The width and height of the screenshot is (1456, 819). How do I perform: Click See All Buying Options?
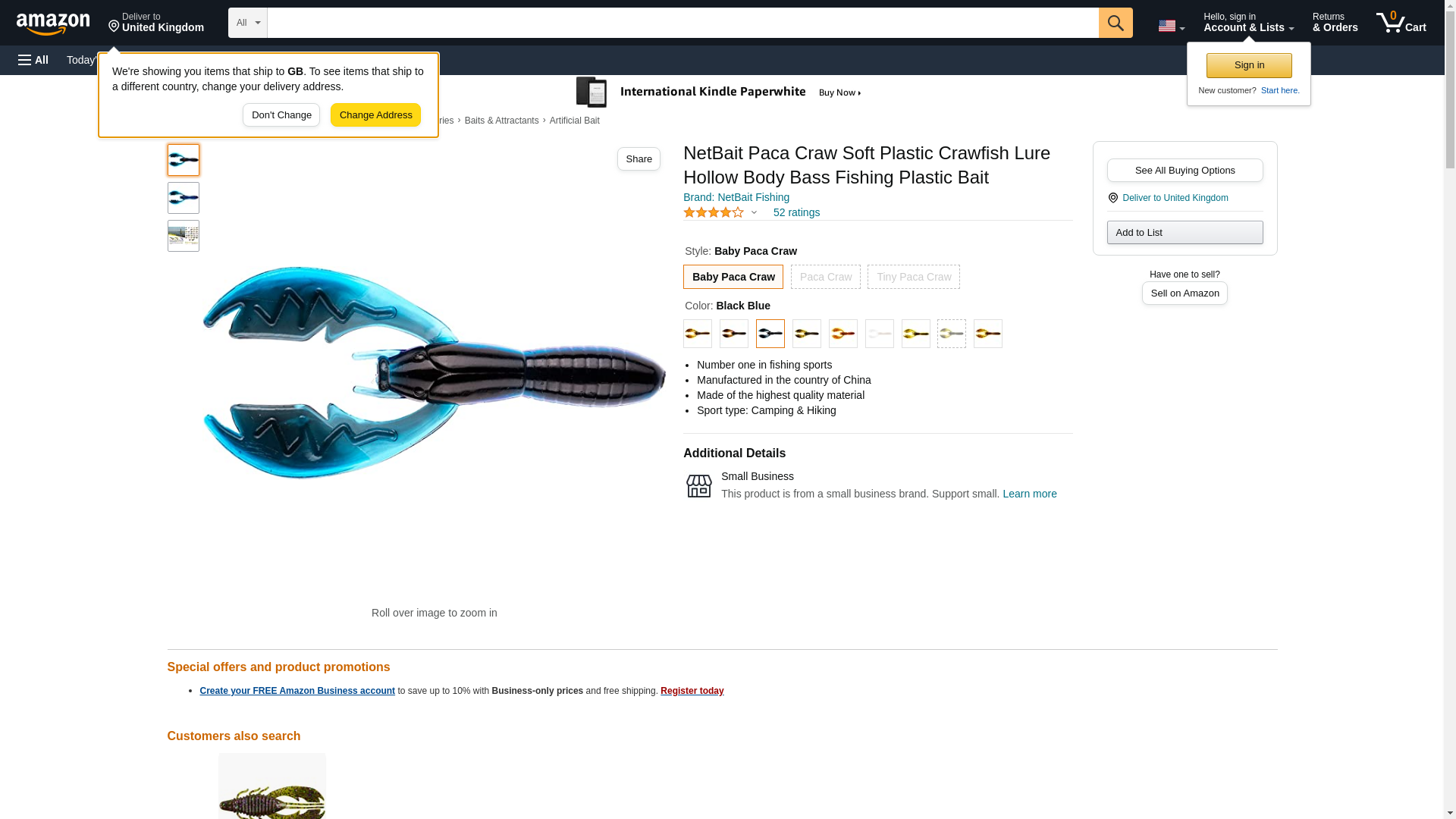pyautogui.click(x=1185, y=170)
